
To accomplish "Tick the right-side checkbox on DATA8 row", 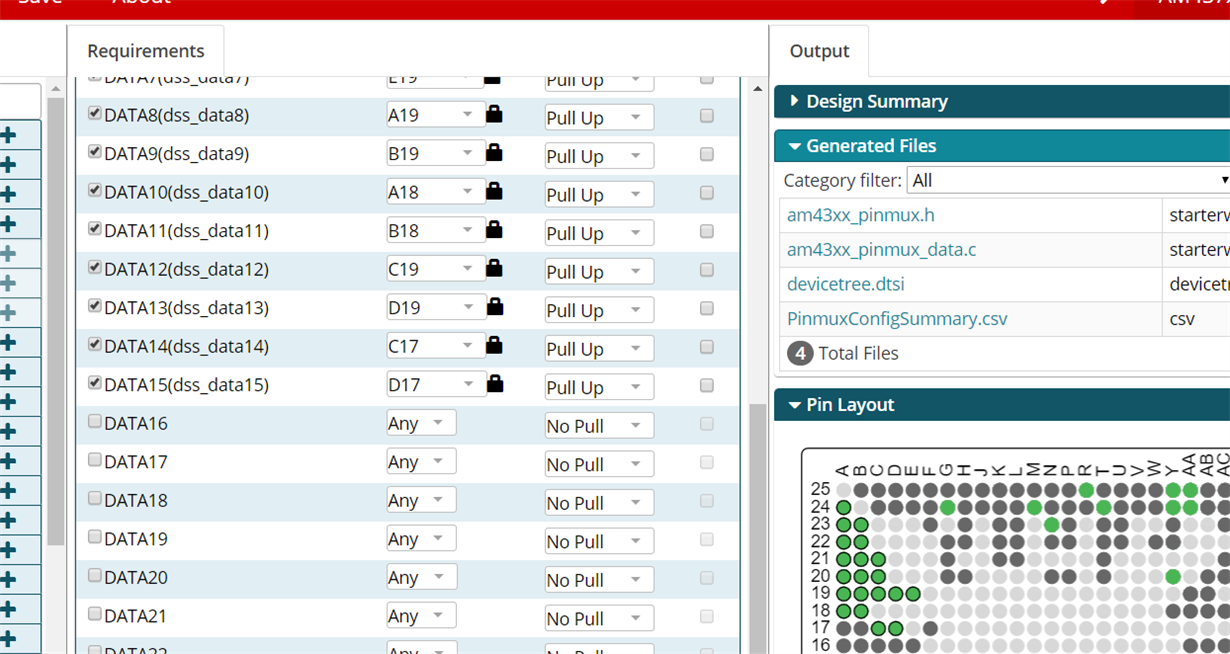I will click(707, 116).
